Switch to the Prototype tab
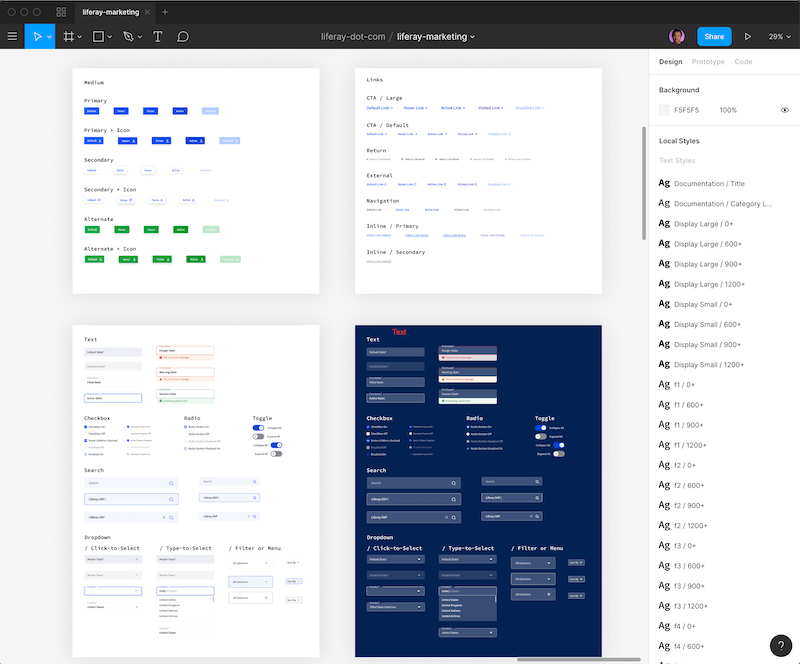This screenshot has height=664, width=800. (x=708, y=61)
